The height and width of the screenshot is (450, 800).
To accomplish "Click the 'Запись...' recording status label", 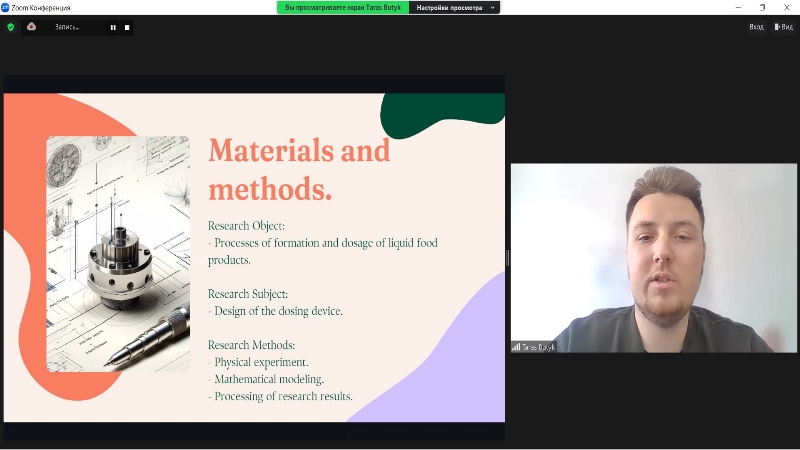I will tap(67, 27).
